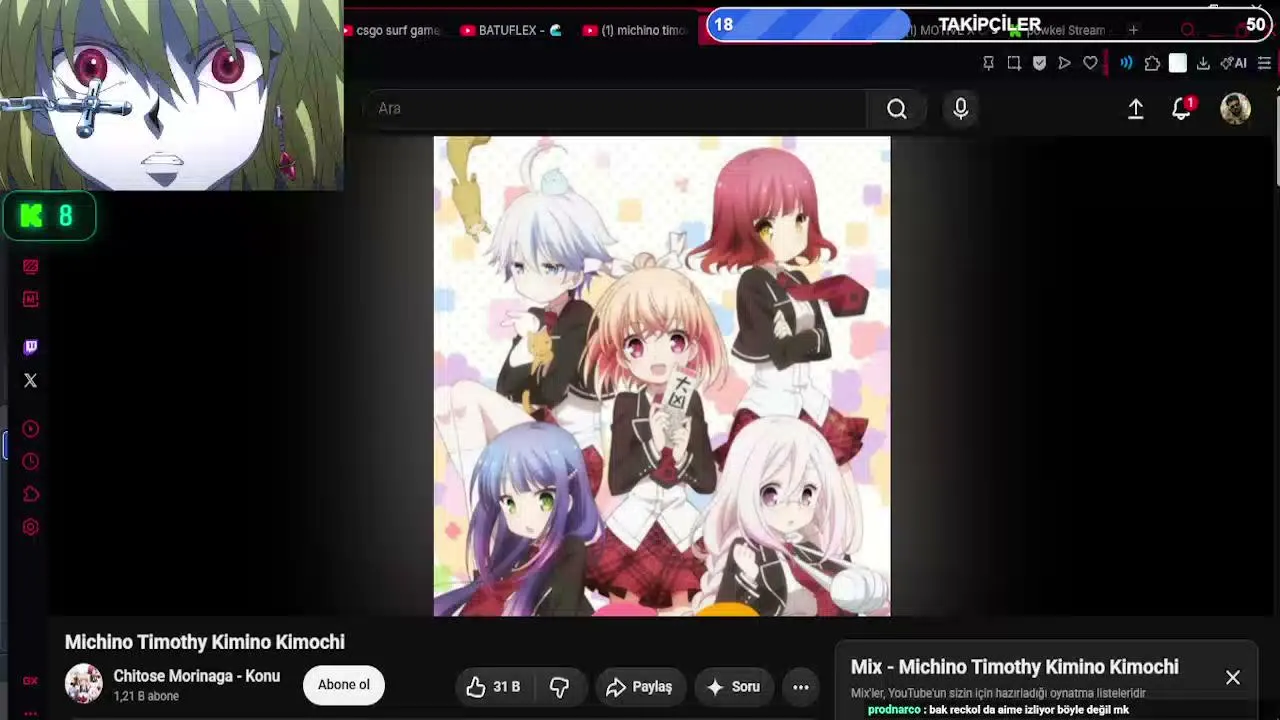Close the Mix playlist panel
Screen dimensions: 1280x720
pos(1233,678)
